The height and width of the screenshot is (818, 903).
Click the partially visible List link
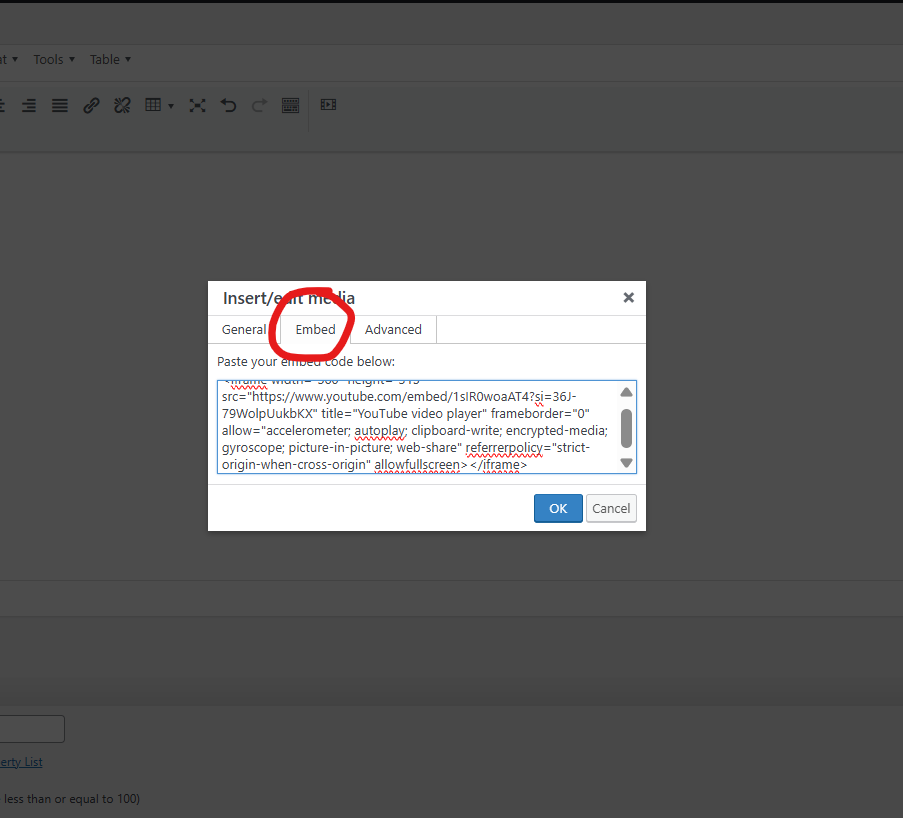[21, 762]
